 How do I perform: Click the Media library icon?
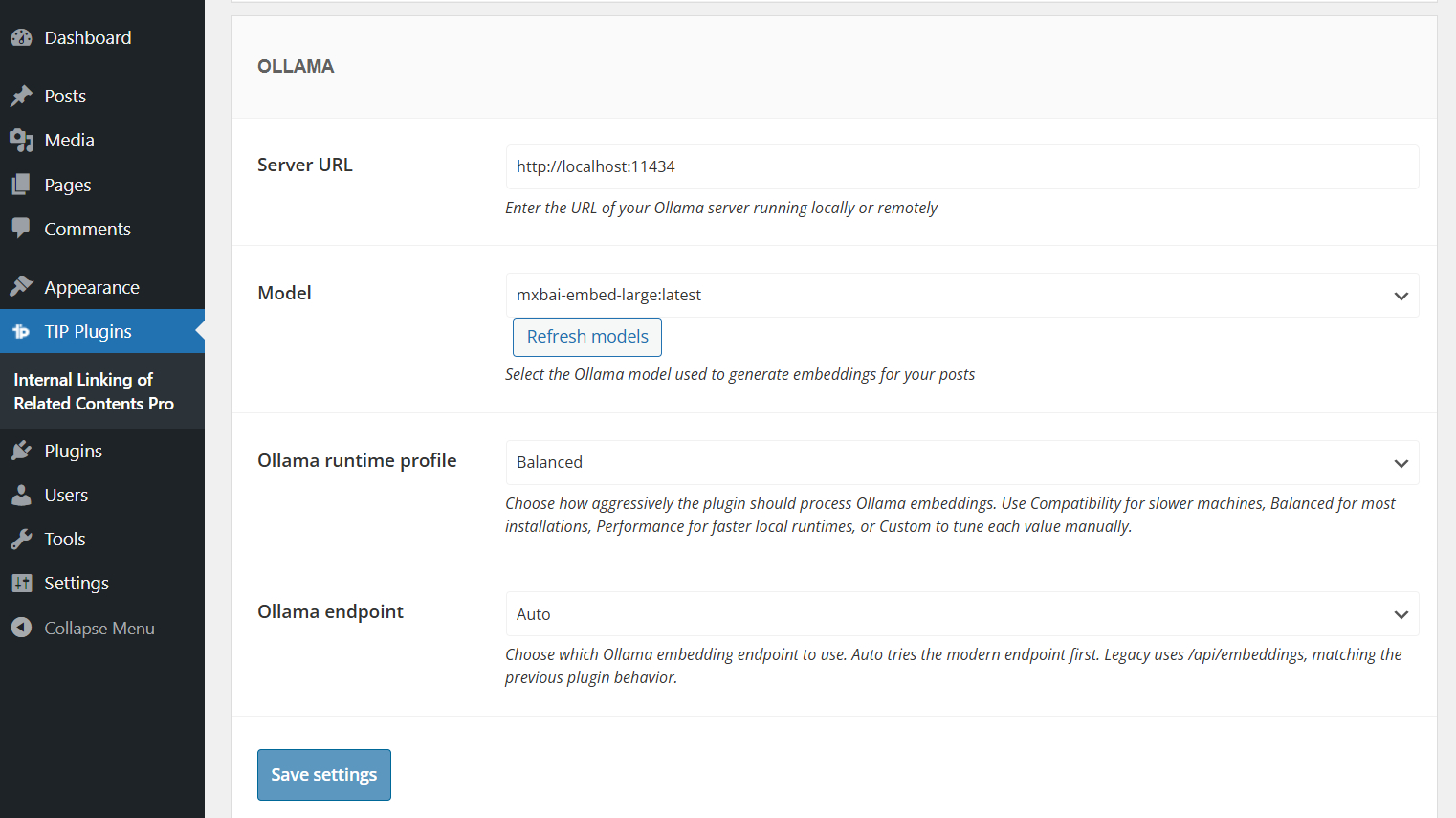pos(21,141)
